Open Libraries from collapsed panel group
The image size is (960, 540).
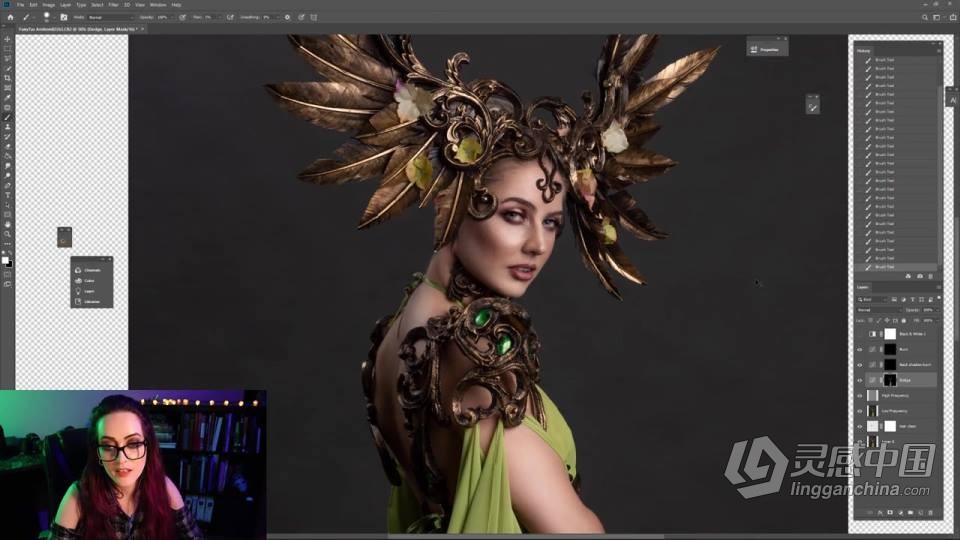(91, 302)
